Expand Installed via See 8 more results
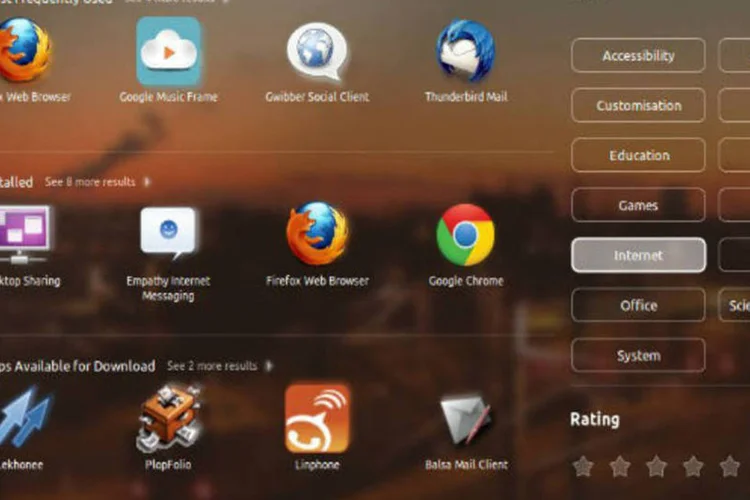 98,182
